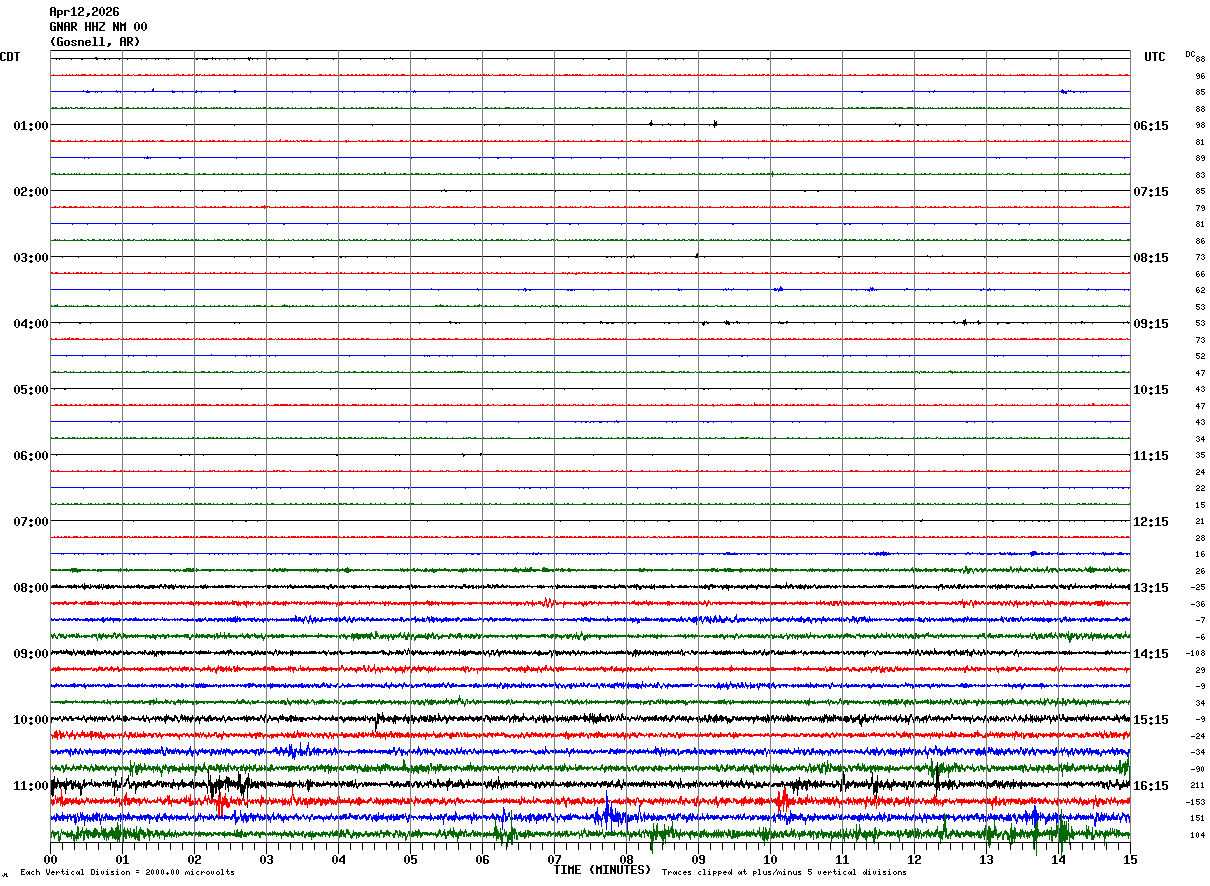The image size is (1210, 886).
Task: Select the station code GNAR HHZ NM 00
Action: (x=98, y=27)
